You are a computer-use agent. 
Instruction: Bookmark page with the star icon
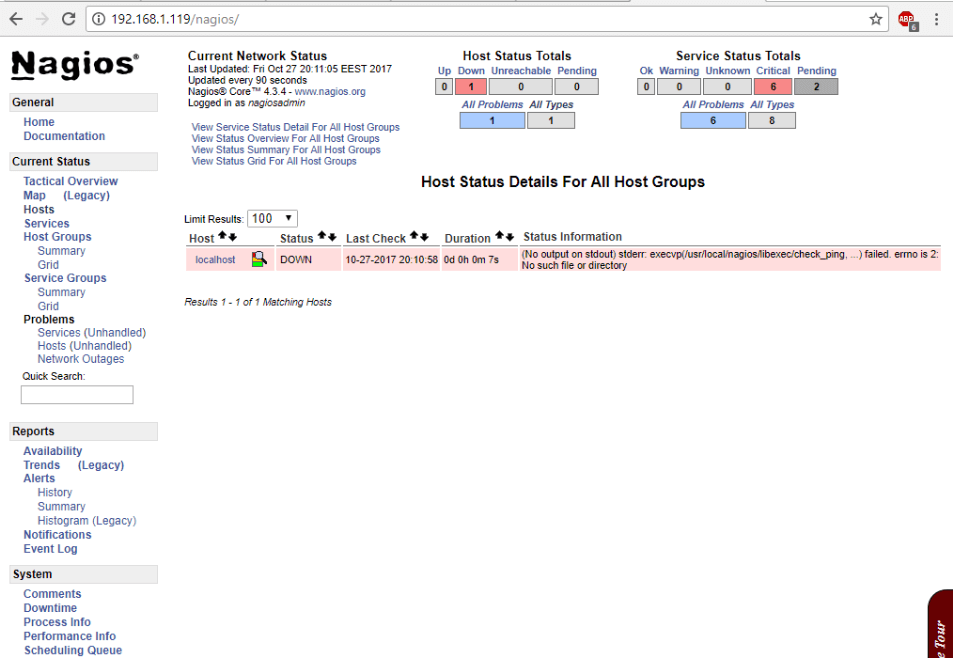click(876, 19)
